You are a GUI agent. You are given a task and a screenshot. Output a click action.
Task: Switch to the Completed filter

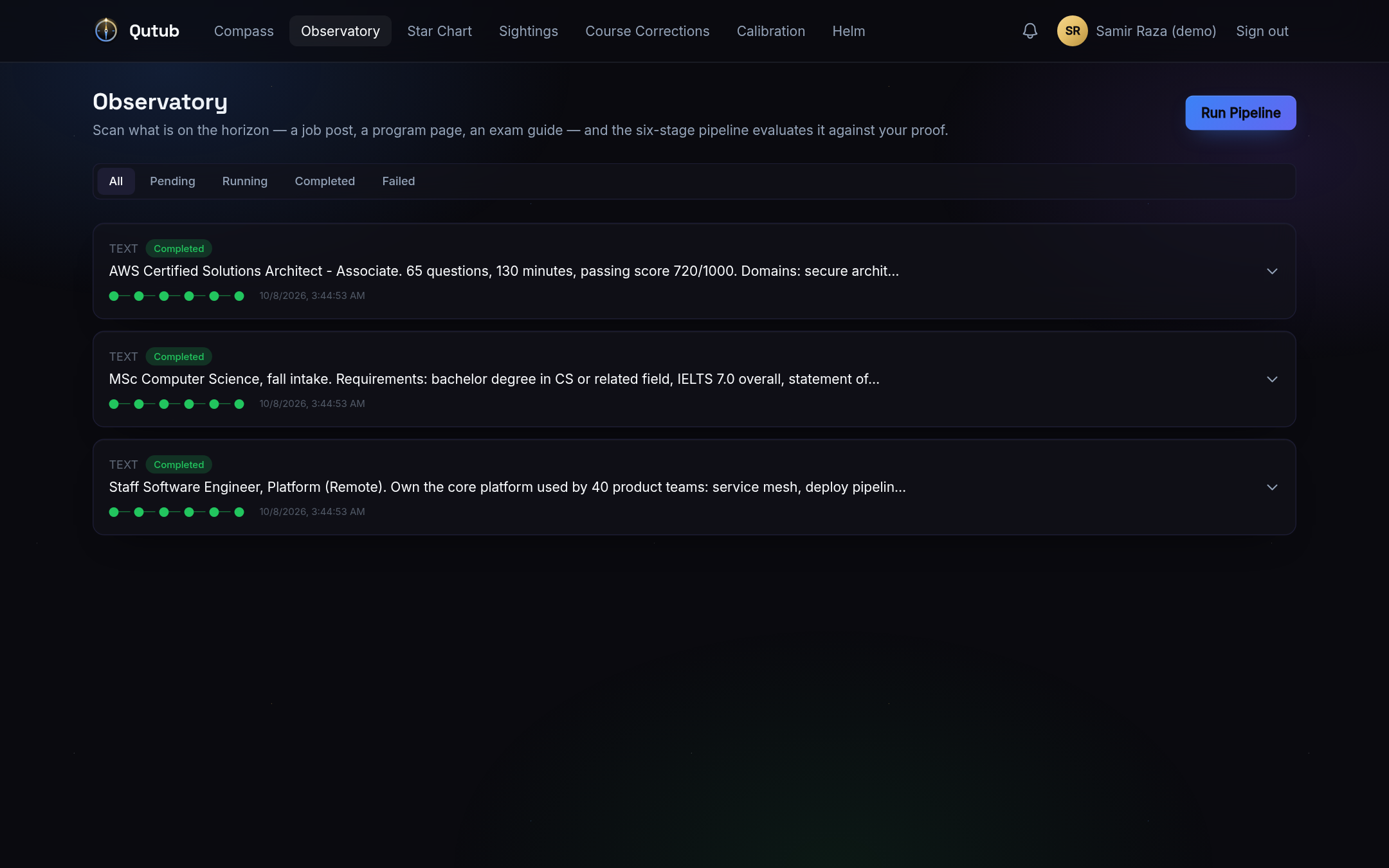click(x=325, y=181)
